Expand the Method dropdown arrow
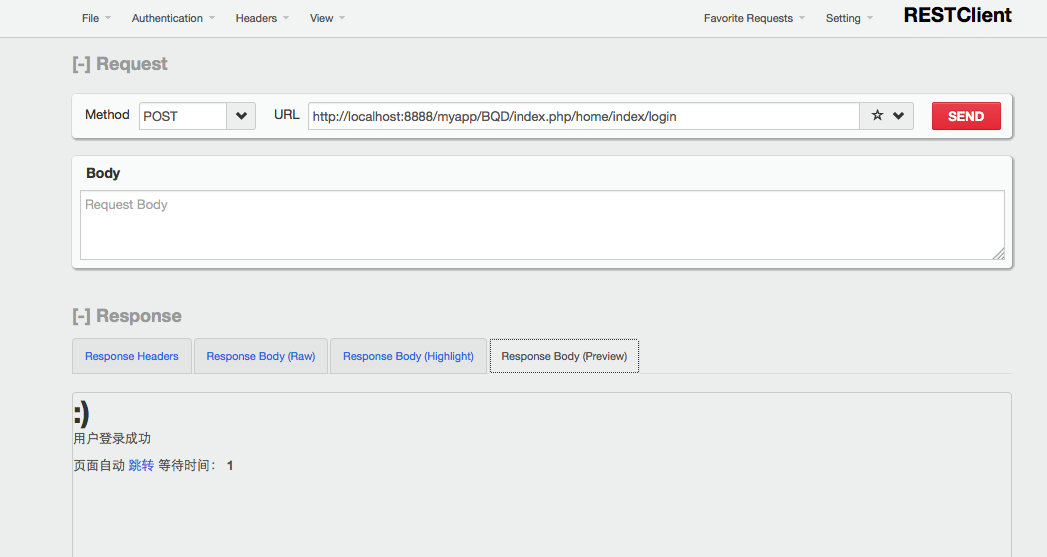Viewport: 1047px width, 557px height. (x=241, y=116)
